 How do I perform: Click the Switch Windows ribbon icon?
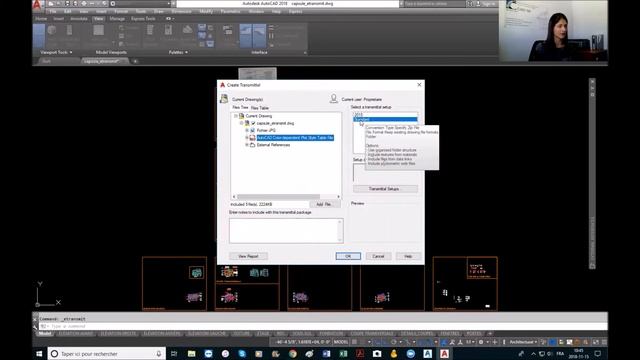[228, 30]
